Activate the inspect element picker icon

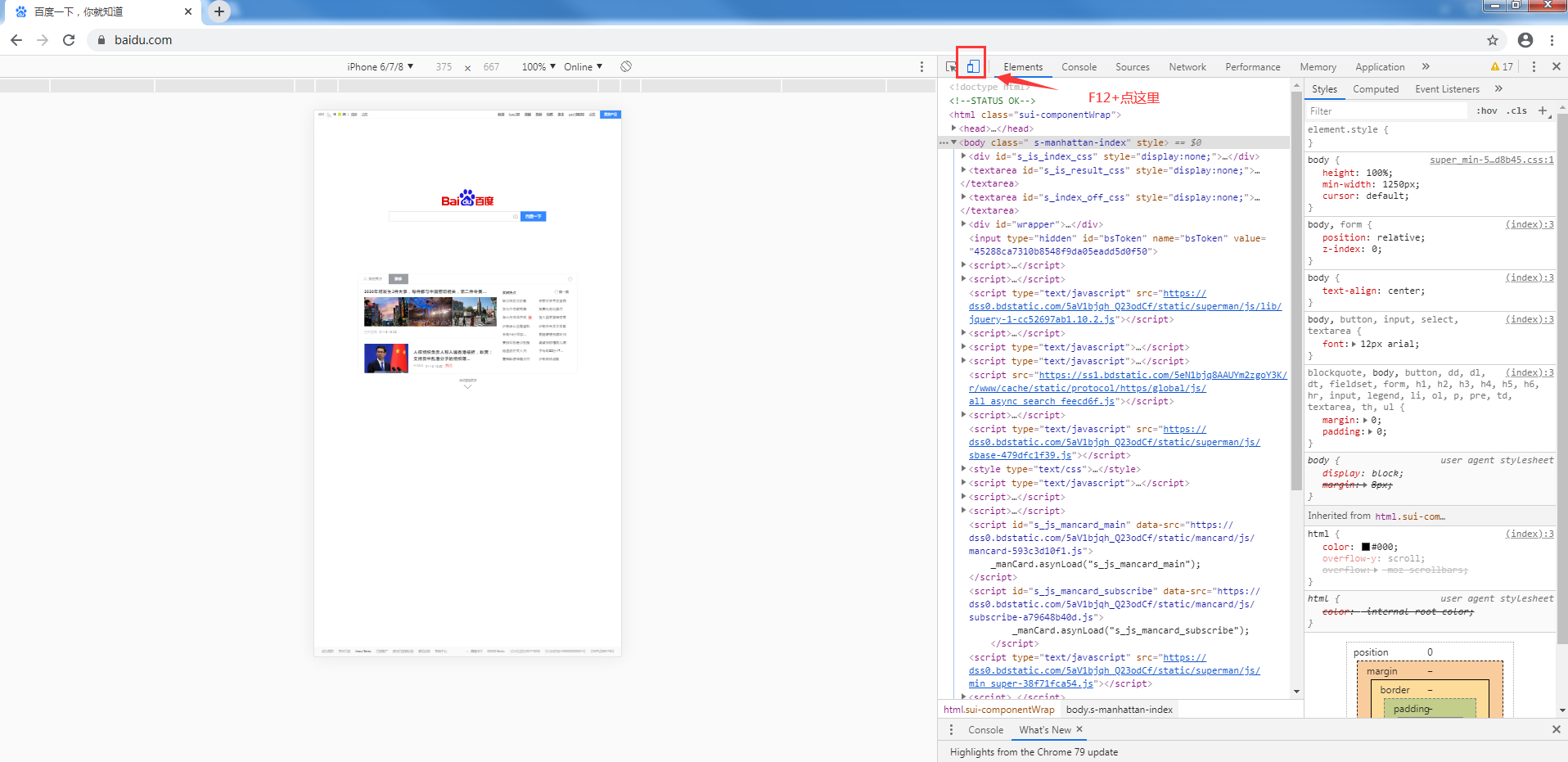951,67
